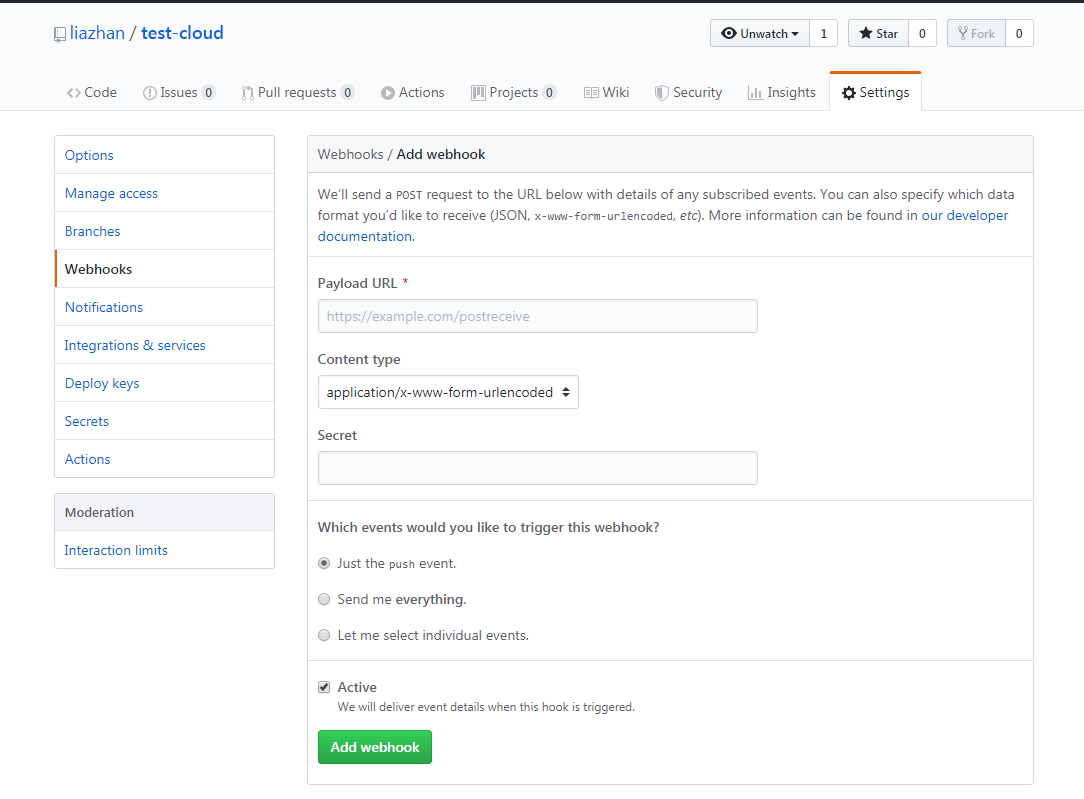Focus the Secret input field
This screenshot has width=1084, height=799.
coord(538,468)
